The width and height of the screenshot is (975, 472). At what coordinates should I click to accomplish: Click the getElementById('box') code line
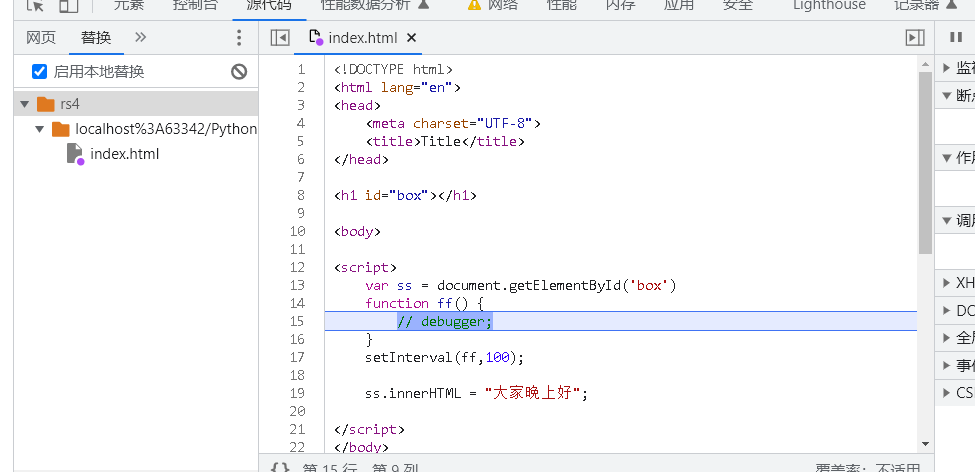tap(520, 285)
